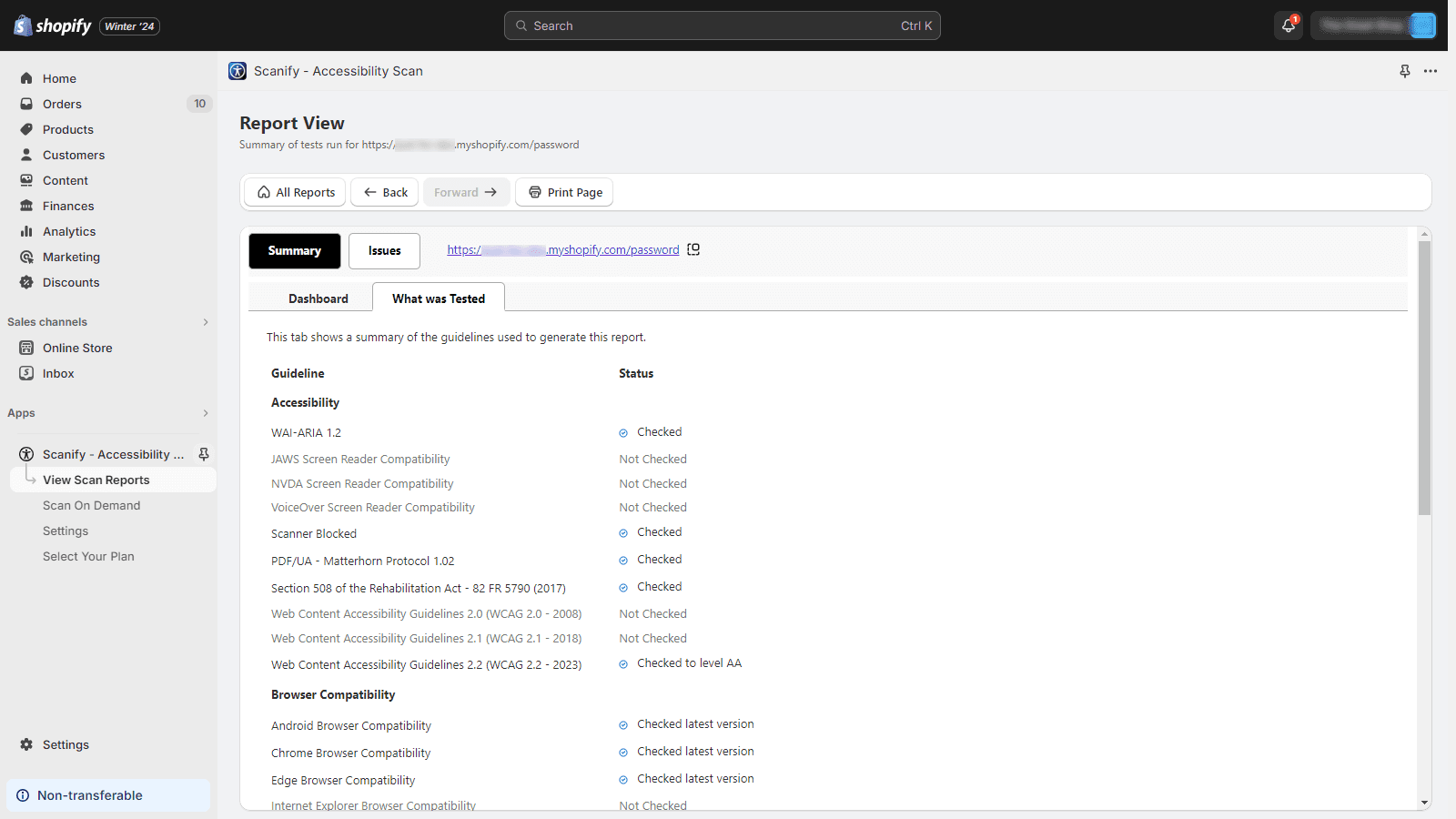Expand the Sales channels section
1456x819 pixels.
pos(206,322)
